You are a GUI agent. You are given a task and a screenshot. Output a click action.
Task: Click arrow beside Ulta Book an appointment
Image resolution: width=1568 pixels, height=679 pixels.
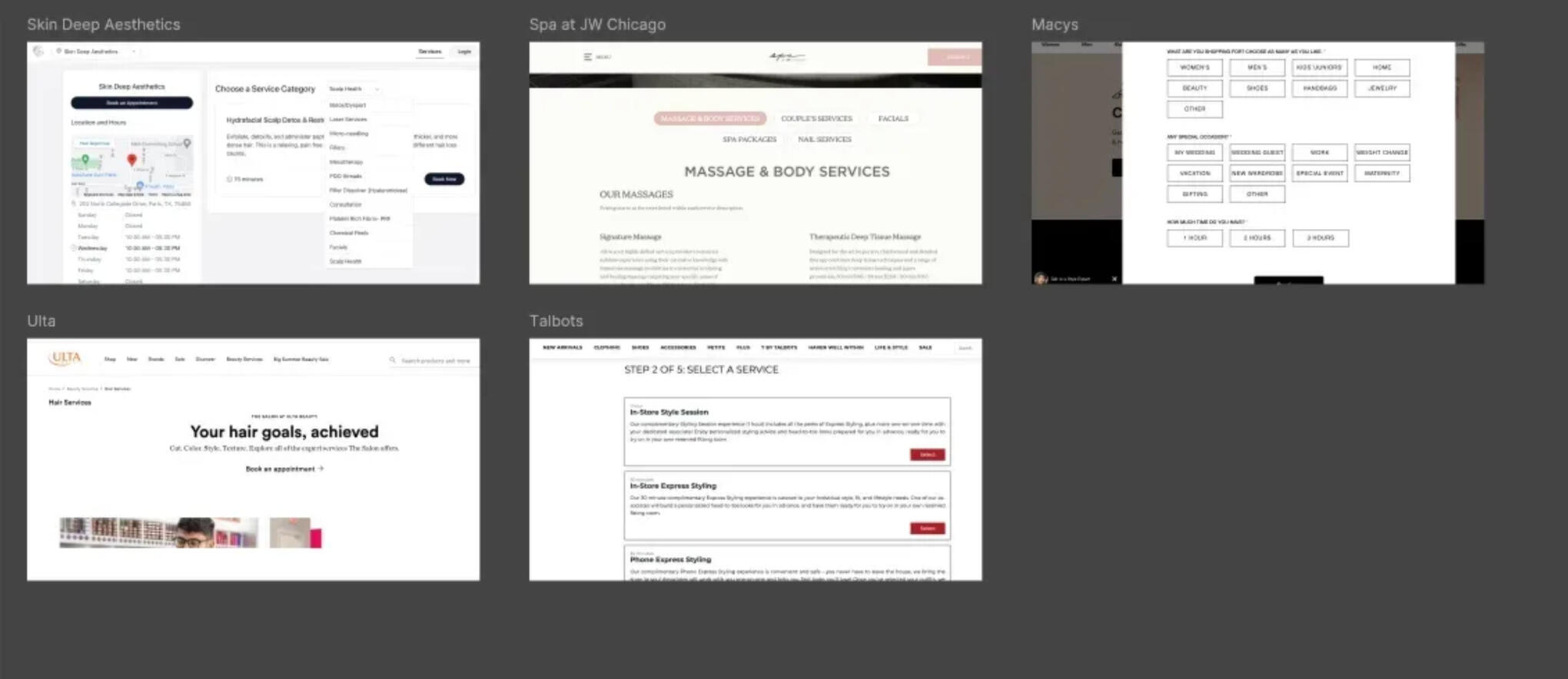click(x=321, y=469)
